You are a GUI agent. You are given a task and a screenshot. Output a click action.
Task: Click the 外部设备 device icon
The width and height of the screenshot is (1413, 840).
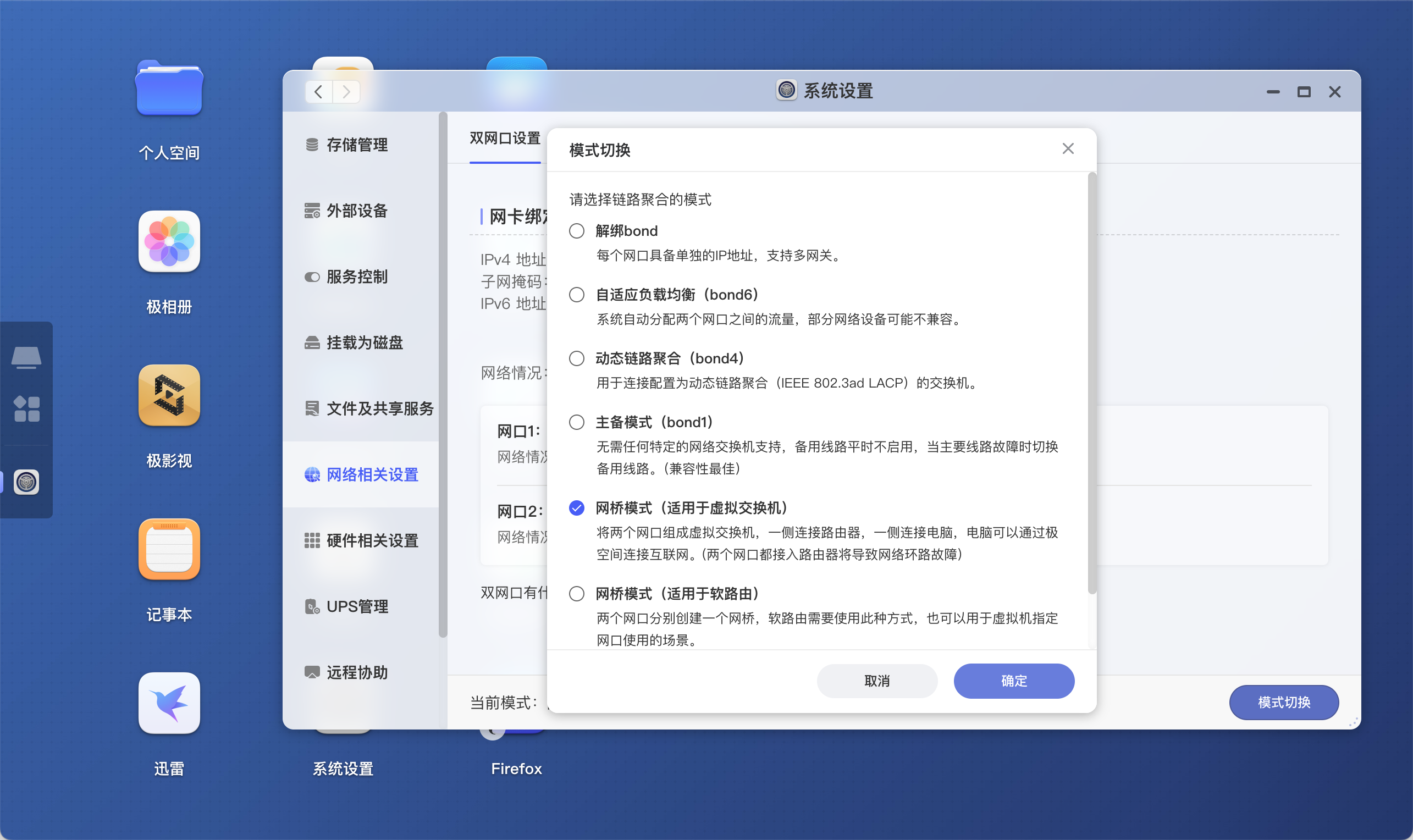pyautogui.click(x=312, y=211)
